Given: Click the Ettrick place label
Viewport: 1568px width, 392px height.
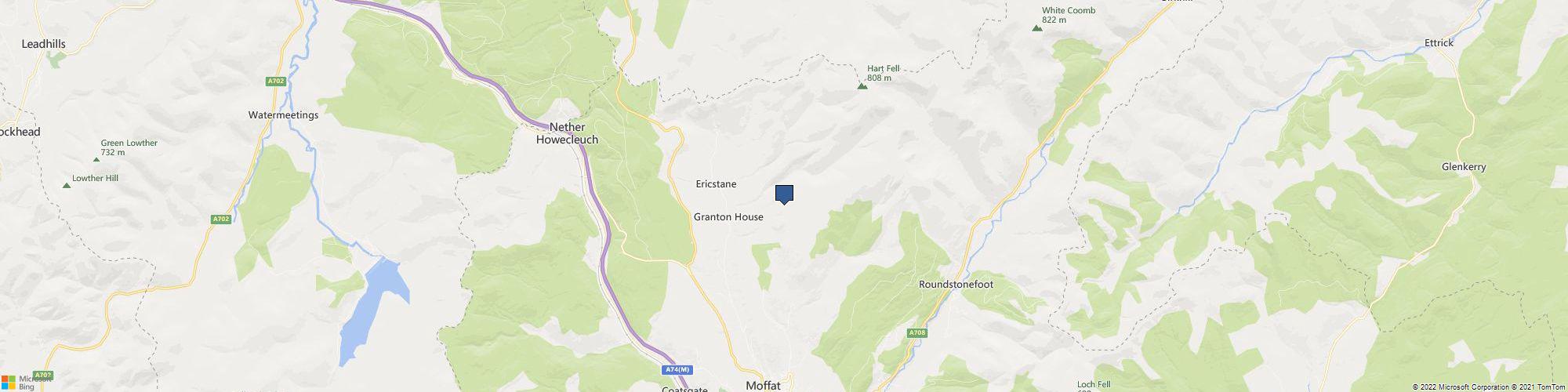Looking at the screenshot, I should pyautogui.click(x=1439, y=43).
